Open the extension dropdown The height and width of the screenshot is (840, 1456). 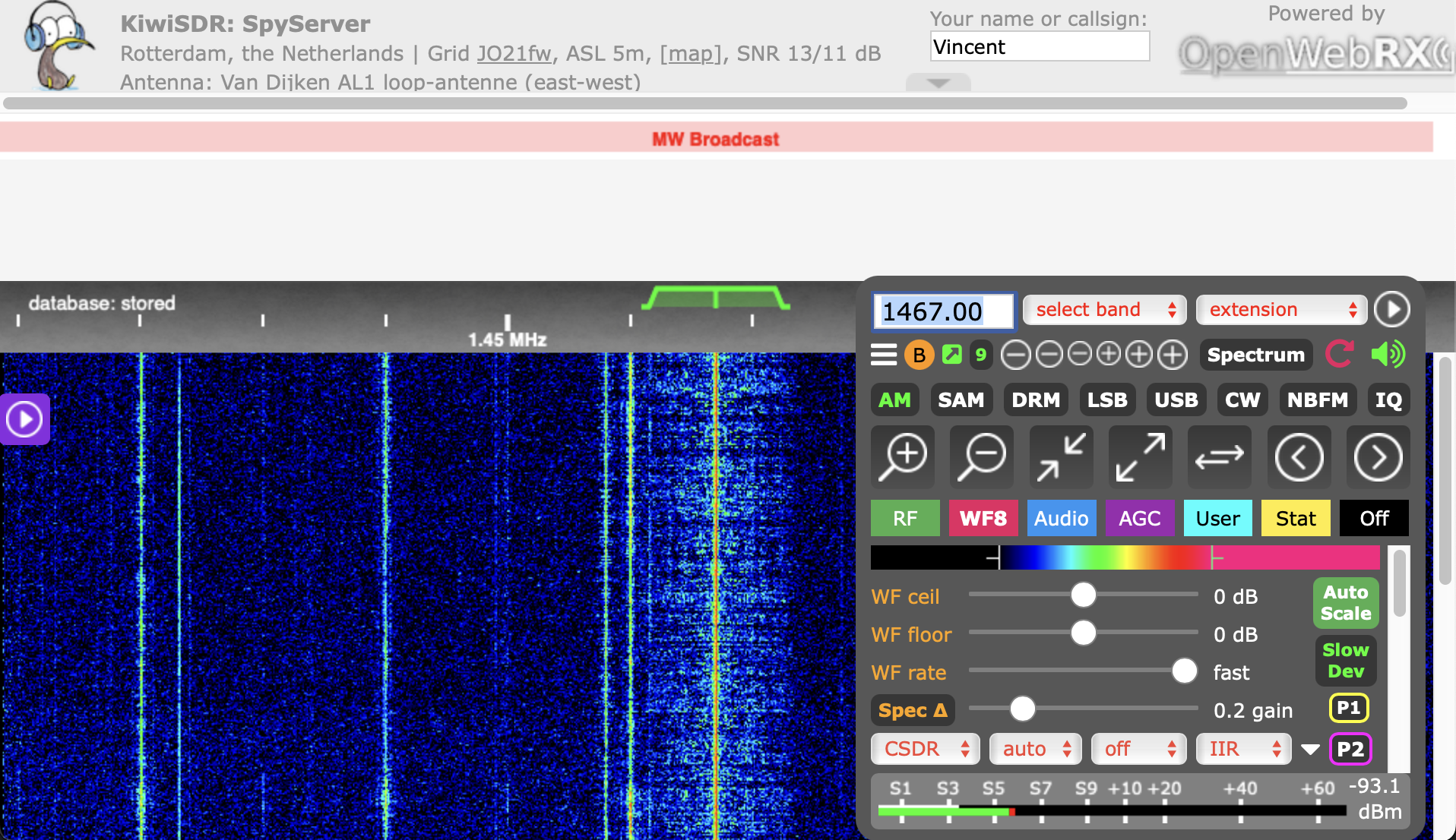[x=1281, y=310]
